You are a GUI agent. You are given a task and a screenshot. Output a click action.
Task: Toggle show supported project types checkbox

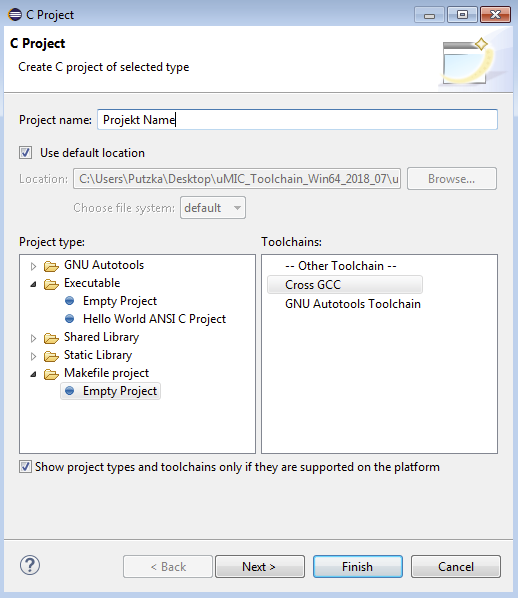point(25,467)
